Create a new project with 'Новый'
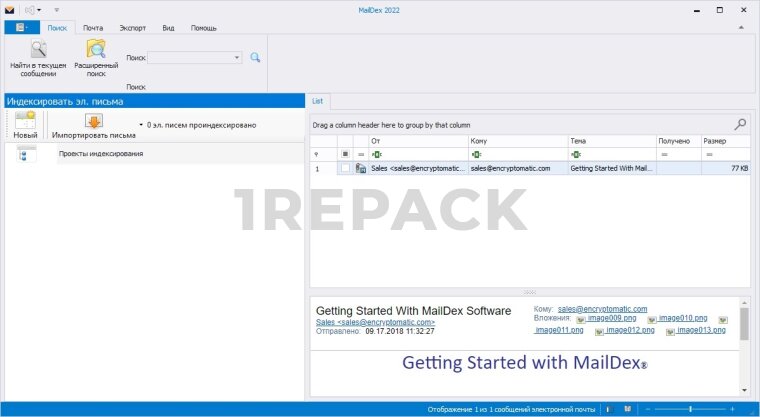 pyautogui.click(x=25, y=122)
